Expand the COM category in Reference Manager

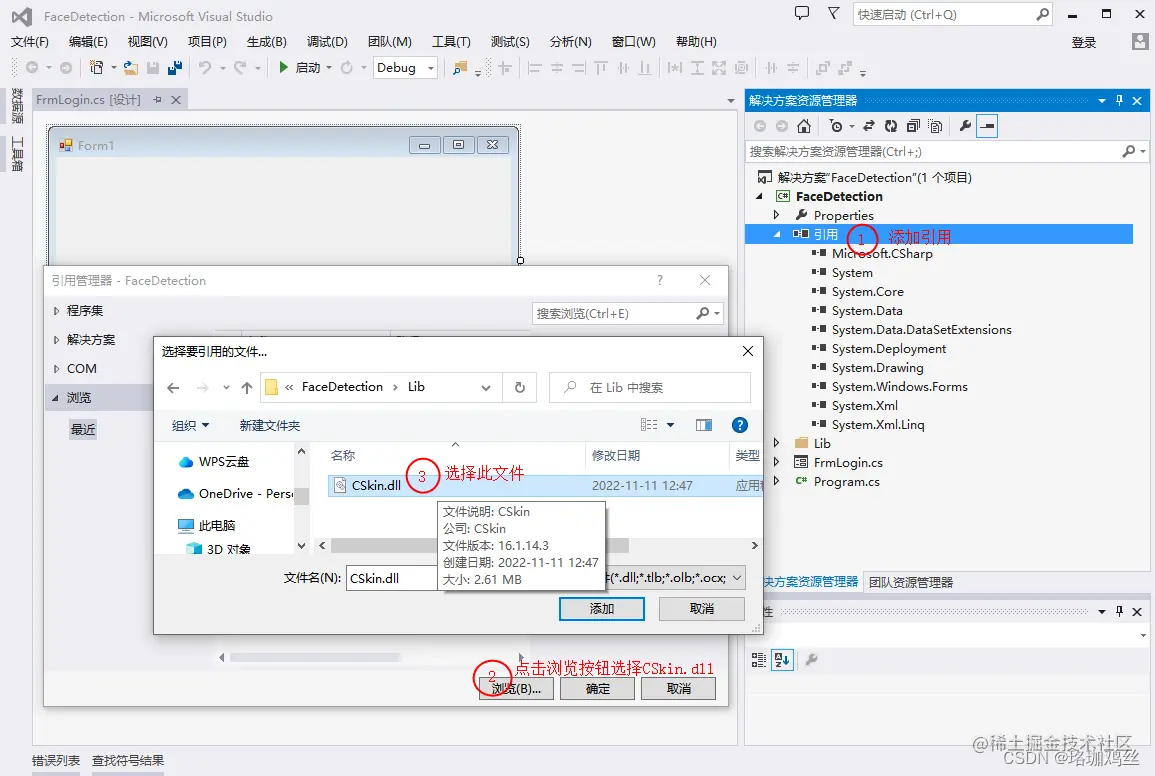pos(56,368)
